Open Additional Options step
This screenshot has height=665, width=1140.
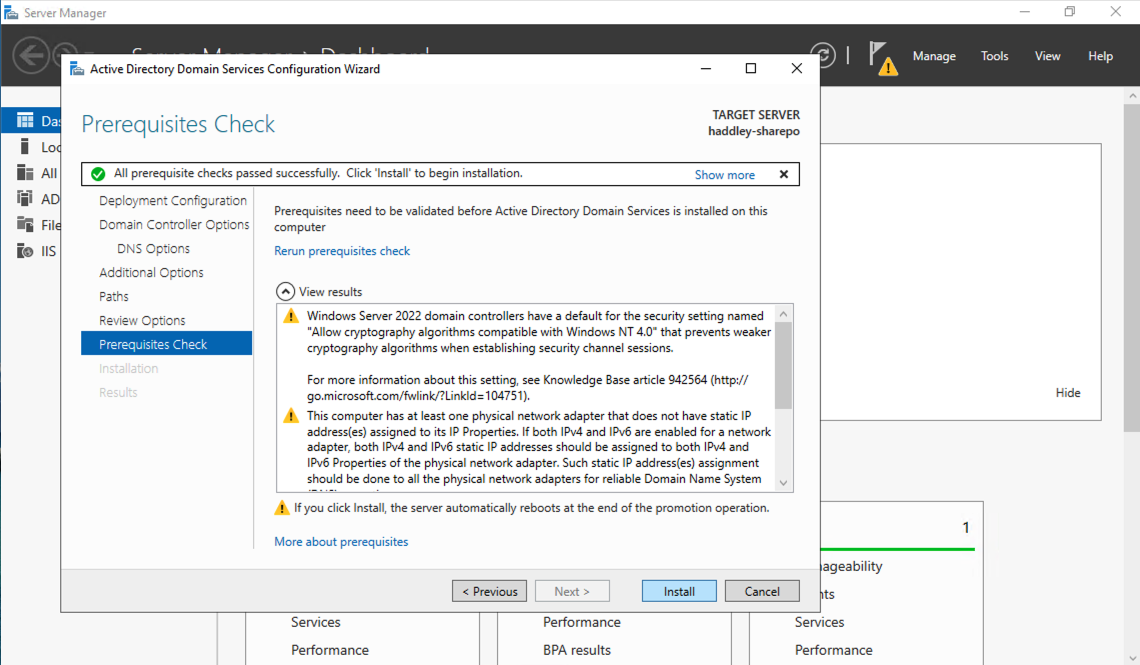pos(151,273)
